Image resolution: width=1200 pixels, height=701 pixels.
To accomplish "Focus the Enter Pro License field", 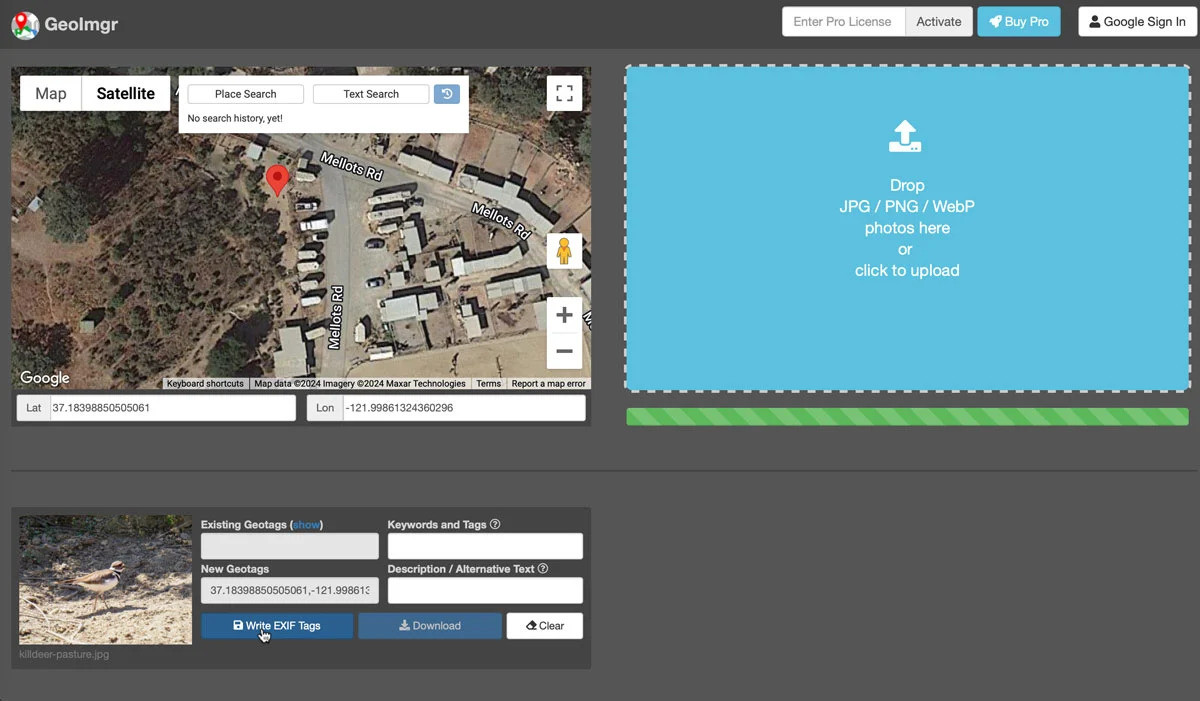I will point(843,22).
